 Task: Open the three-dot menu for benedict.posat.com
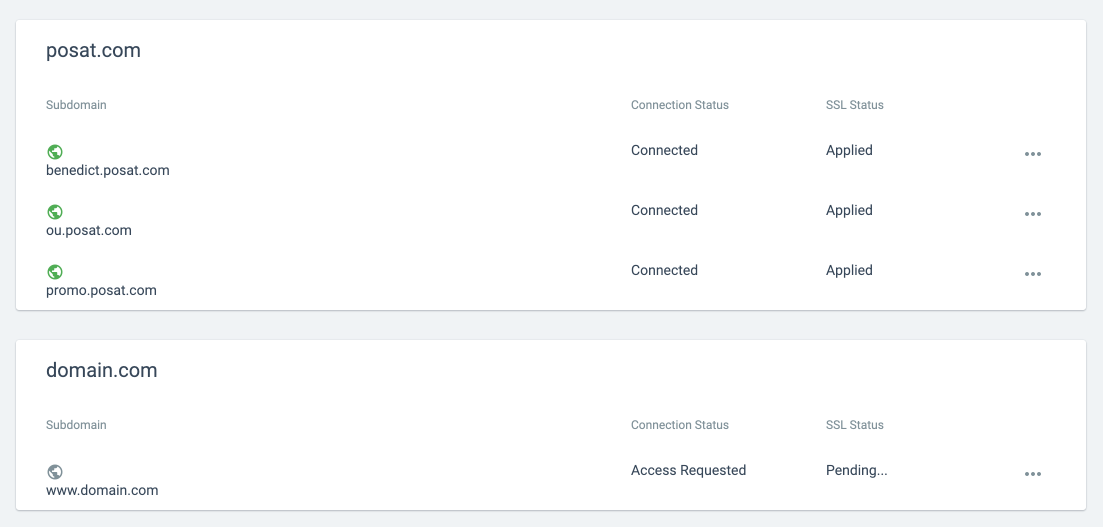(x=1033, y=154)
